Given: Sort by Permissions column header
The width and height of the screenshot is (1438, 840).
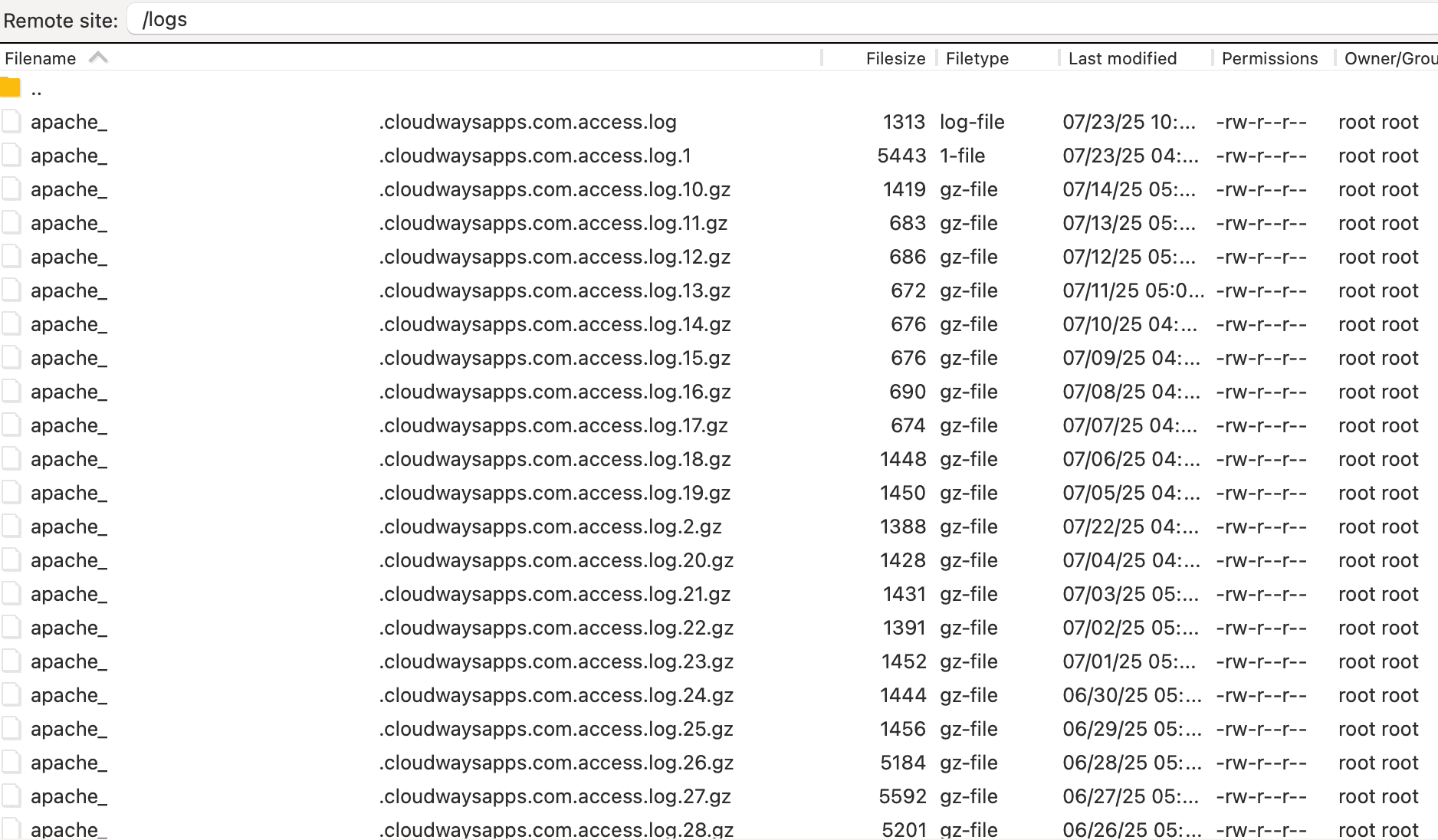Looking at the screenshot, I should 1269,58.
